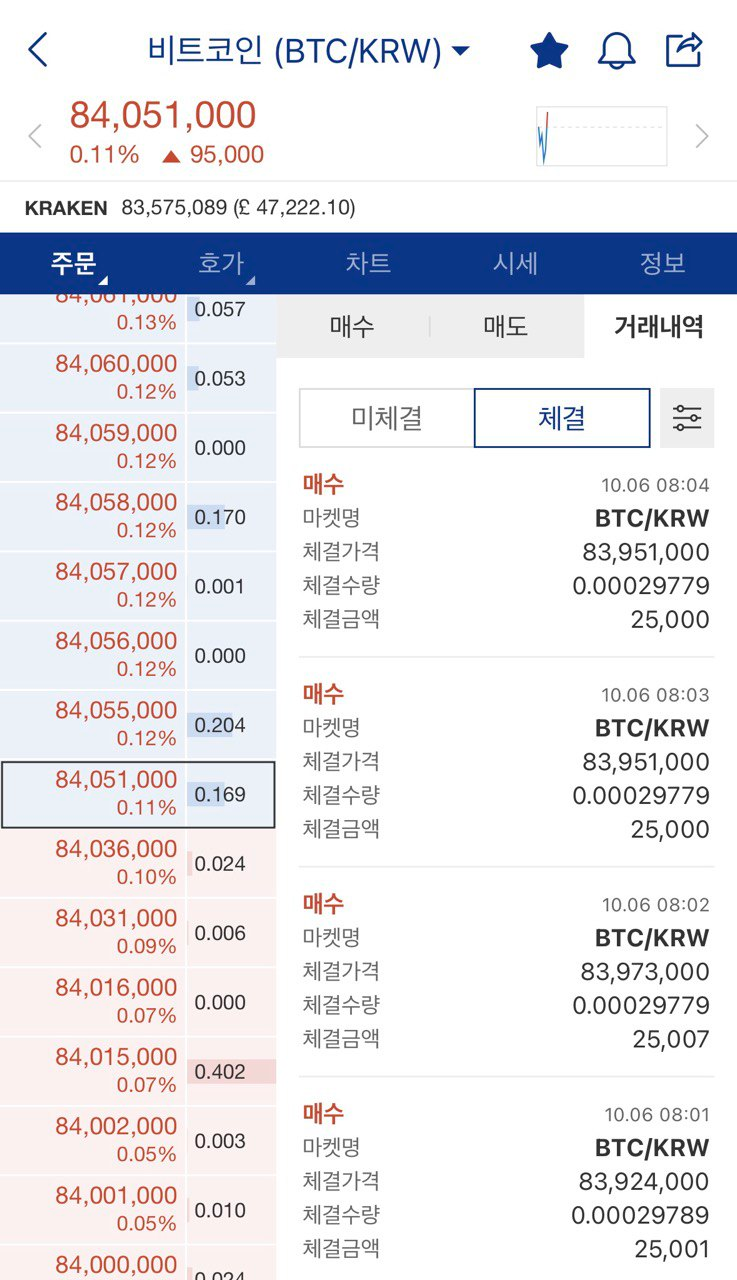Expand the 주문 tab dropdown triangle
This screenshot has height=1280, width=737.
point(102,280)
